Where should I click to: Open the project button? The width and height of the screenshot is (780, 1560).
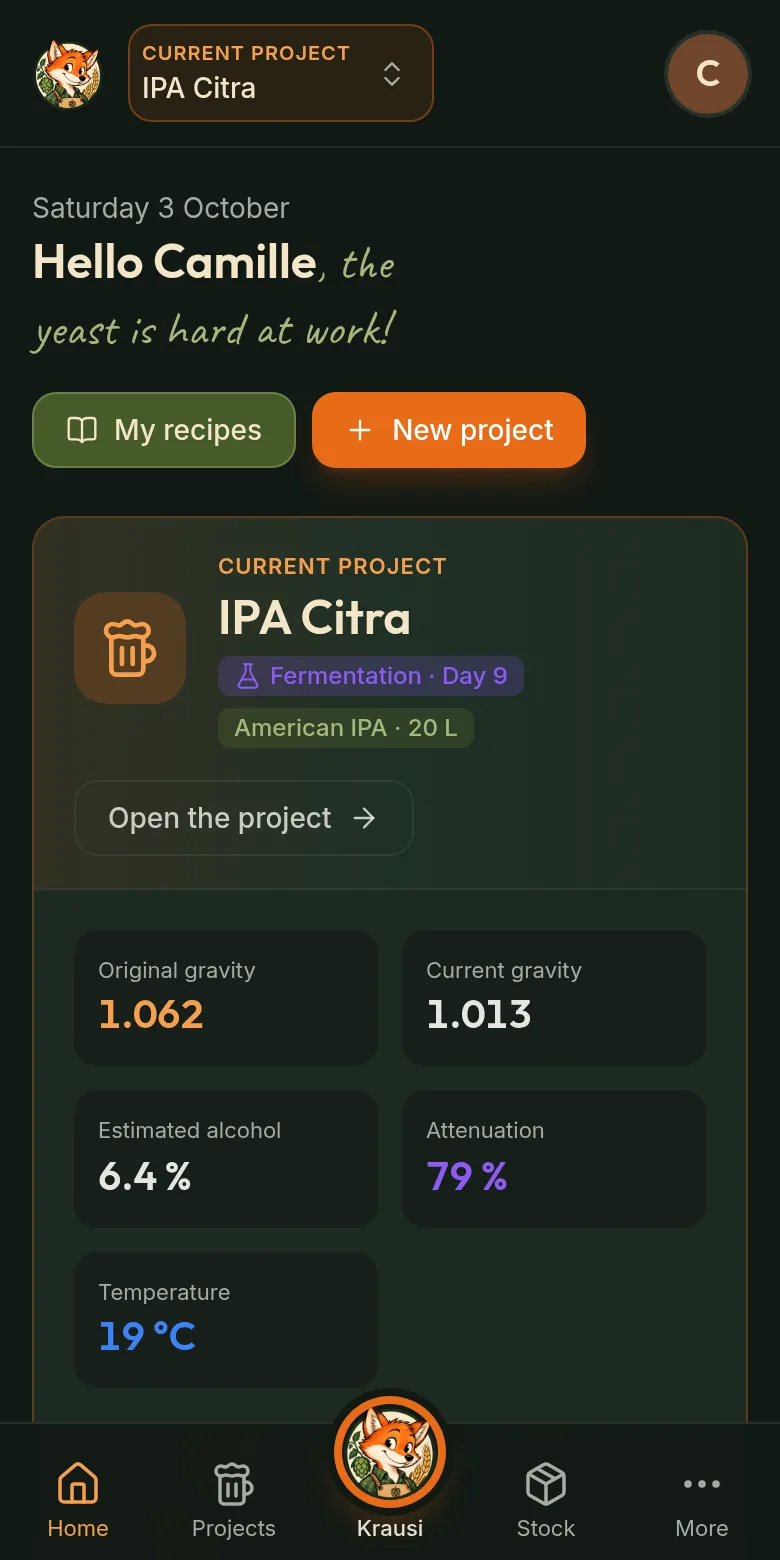244,818
